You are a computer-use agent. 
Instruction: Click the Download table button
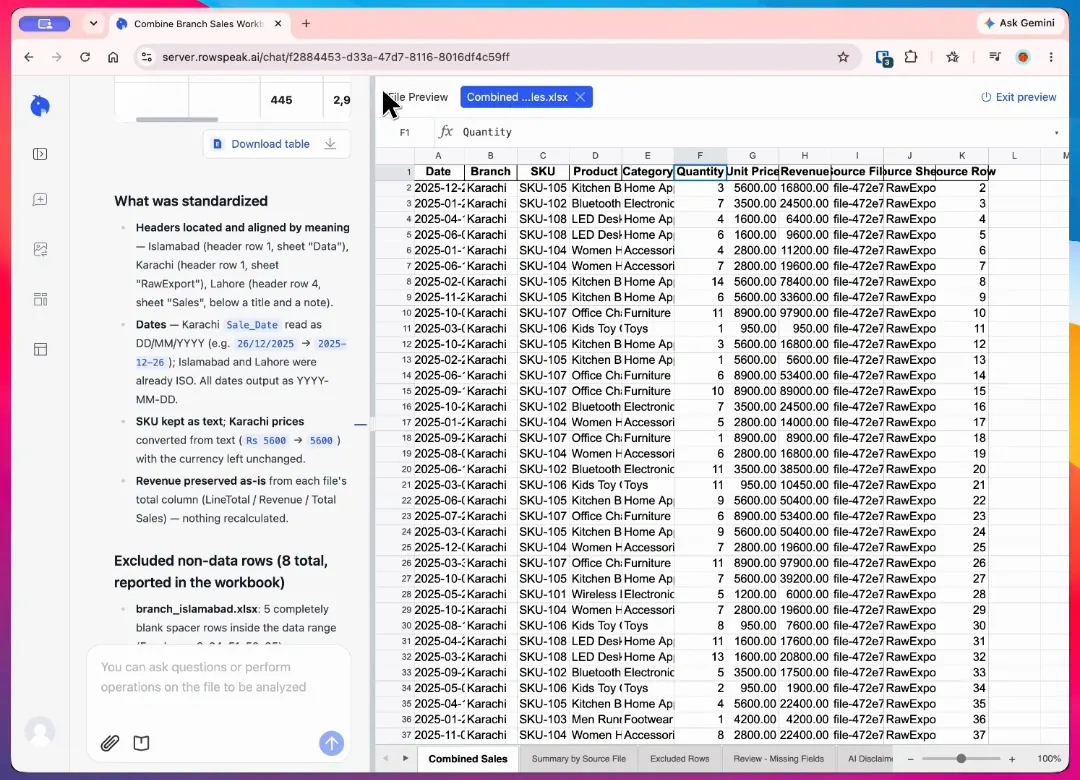click(276, 144)
